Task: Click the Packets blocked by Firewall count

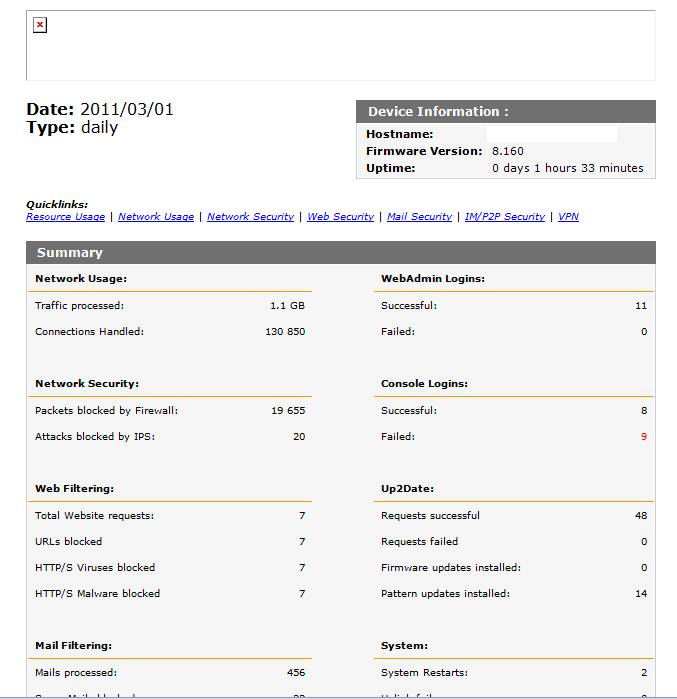Action: [x=287, y=411]
